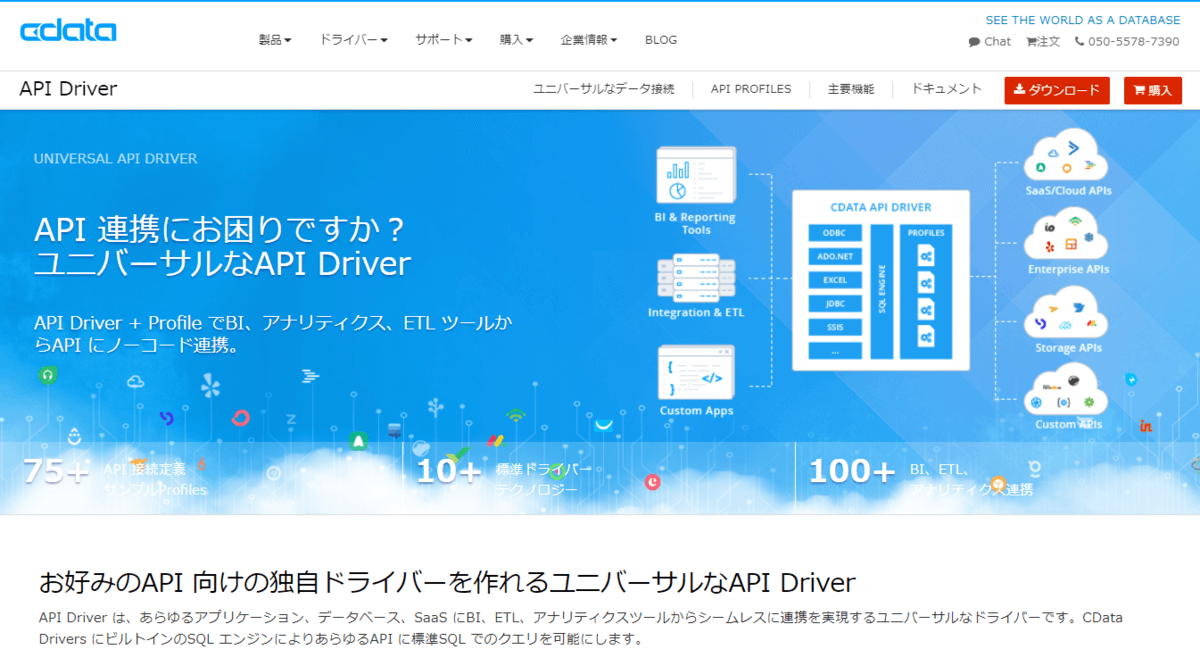1200x666 pixels.
Task: Click the お好みのAPI 向けの独自ドライバー heading
Action: (x=446, y=583)
